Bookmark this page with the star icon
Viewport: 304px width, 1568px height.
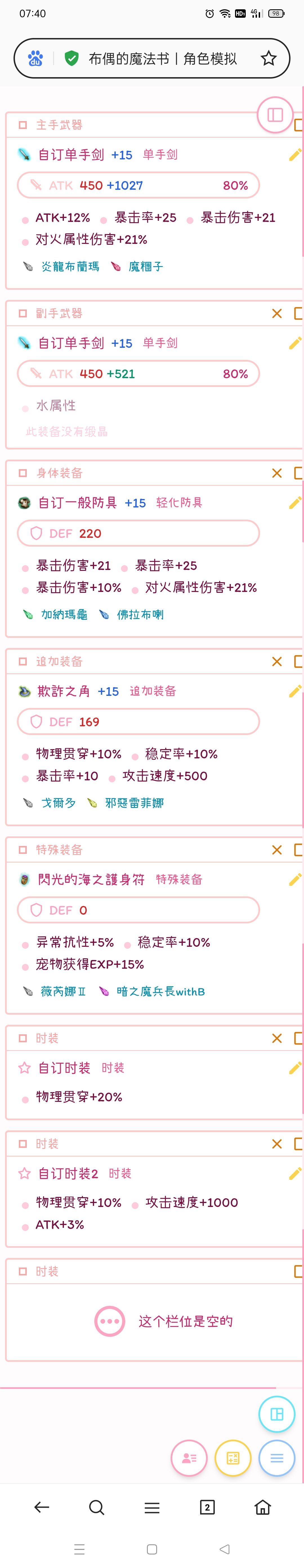[268, 59]
